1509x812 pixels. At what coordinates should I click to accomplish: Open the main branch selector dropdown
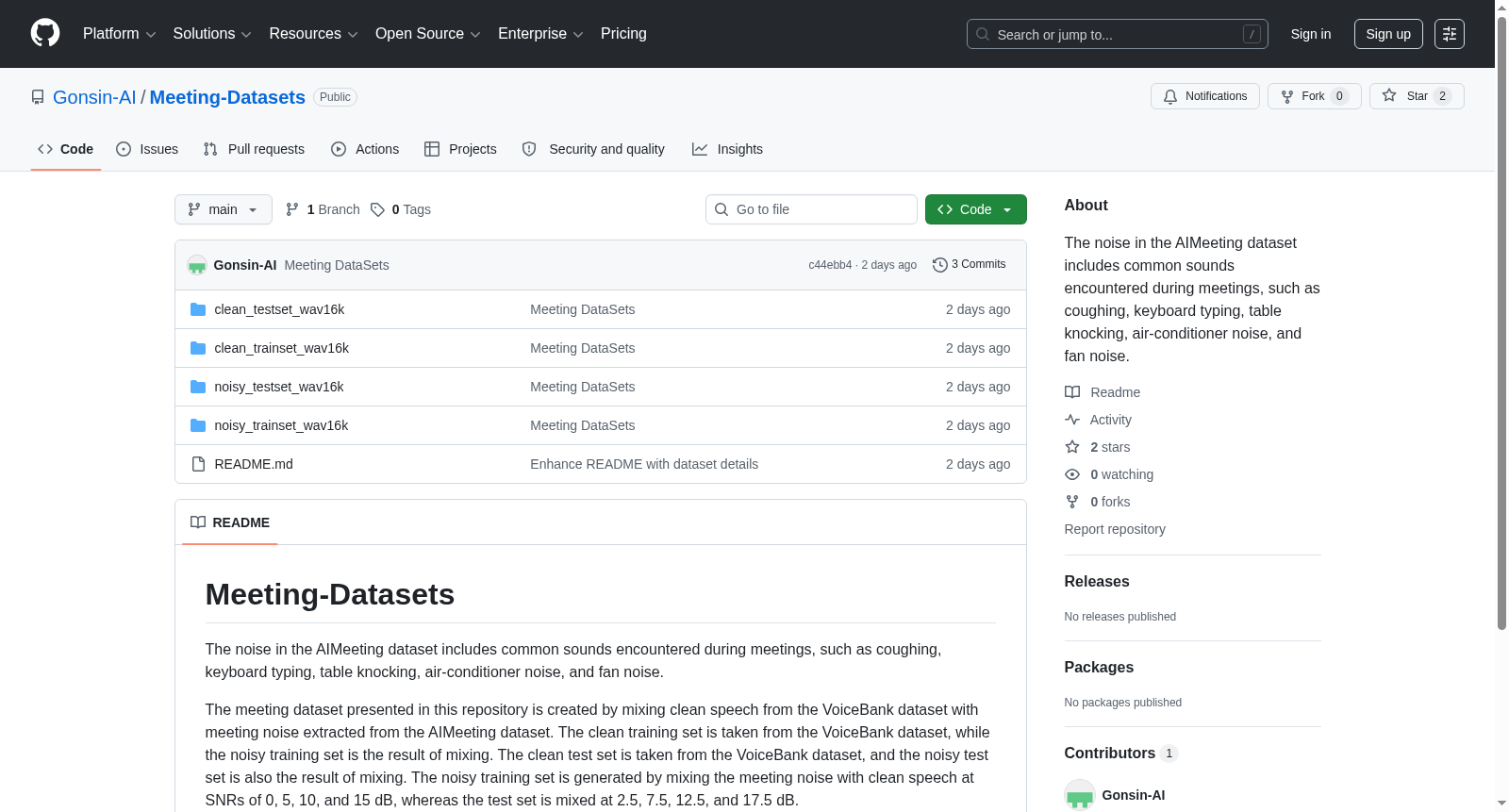pos(224,209)
